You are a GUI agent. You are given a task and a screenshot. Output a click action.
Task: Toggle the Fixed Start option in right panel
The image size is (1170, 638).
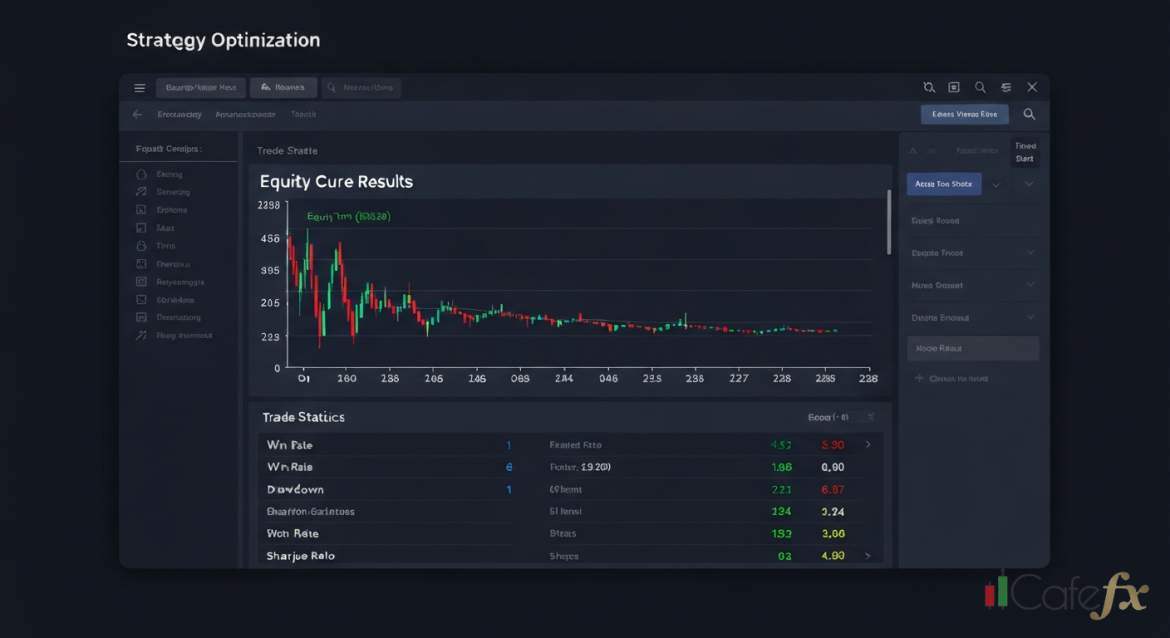(x=1025, y=152)
